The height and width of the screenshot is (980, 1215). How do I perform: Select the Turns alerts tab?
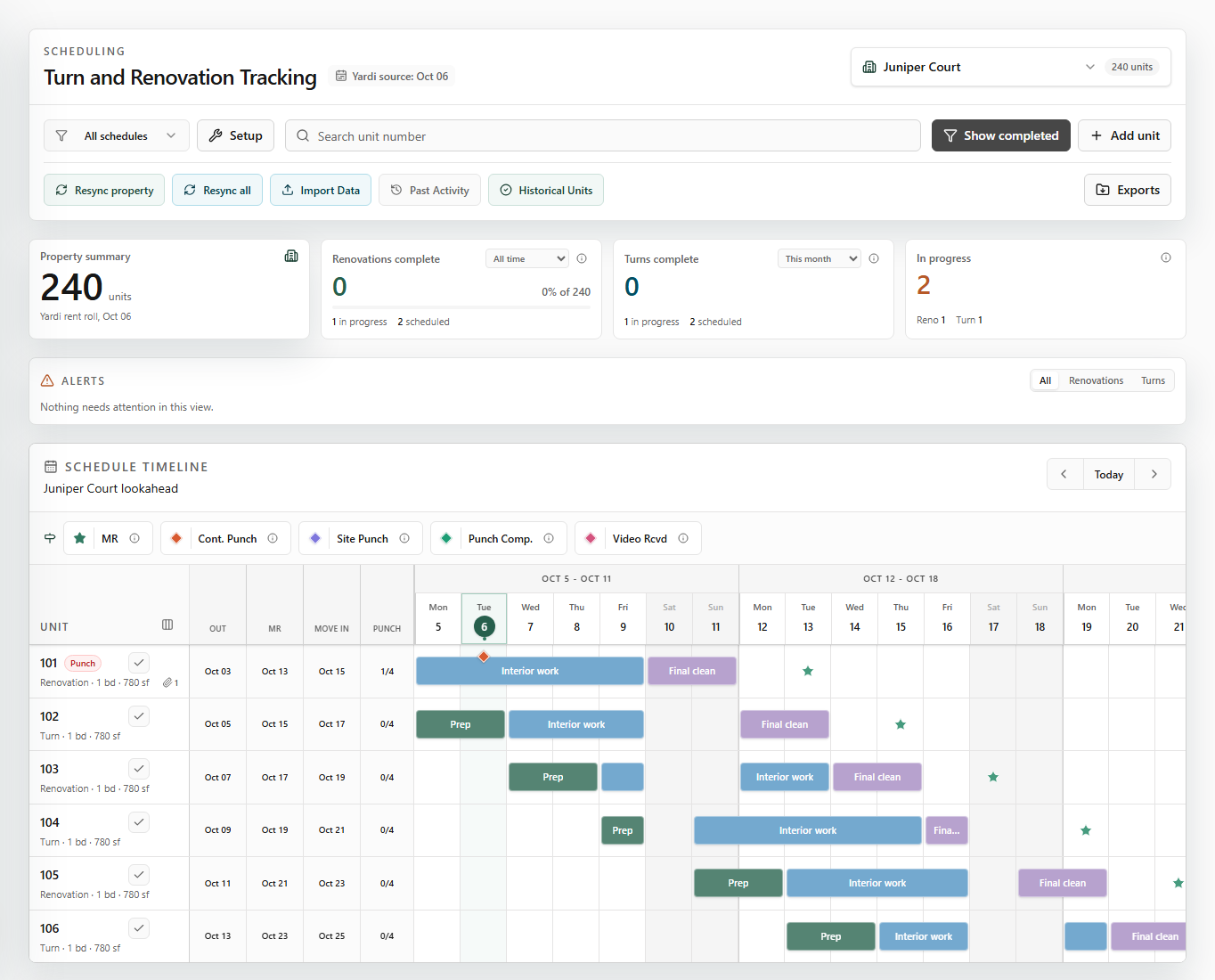coord(1153,380)
